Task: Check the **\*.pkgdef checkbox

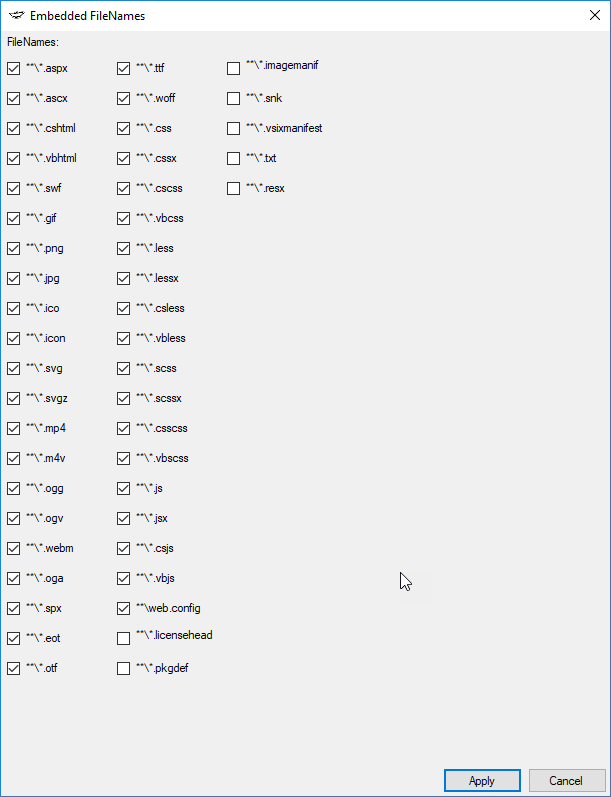Action: click(124, 669)
